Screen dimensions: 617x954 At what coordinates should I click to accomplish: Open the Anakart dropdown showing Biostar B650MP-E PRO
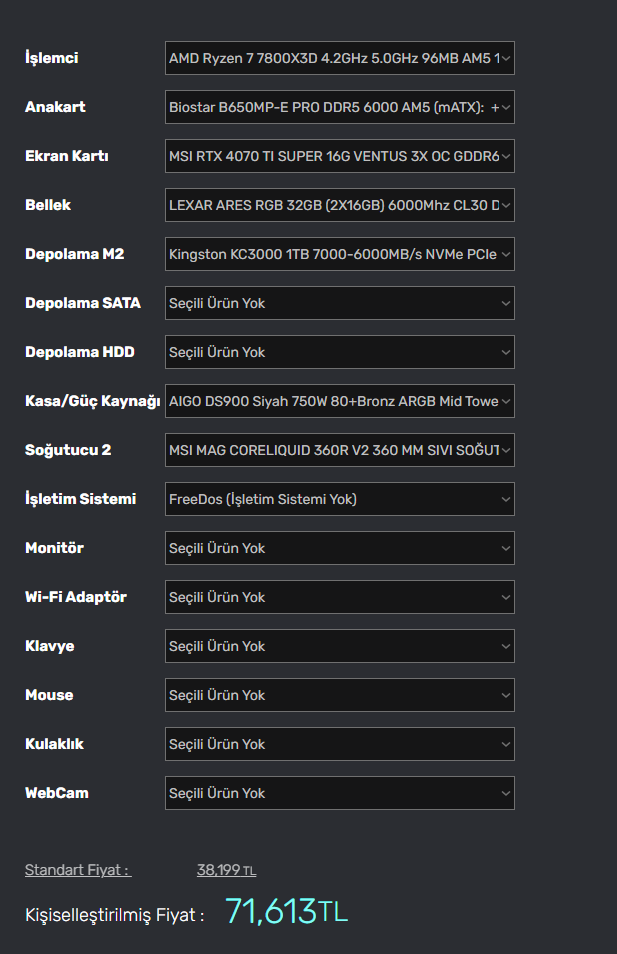pyautogui.click(x=340, y=107)
